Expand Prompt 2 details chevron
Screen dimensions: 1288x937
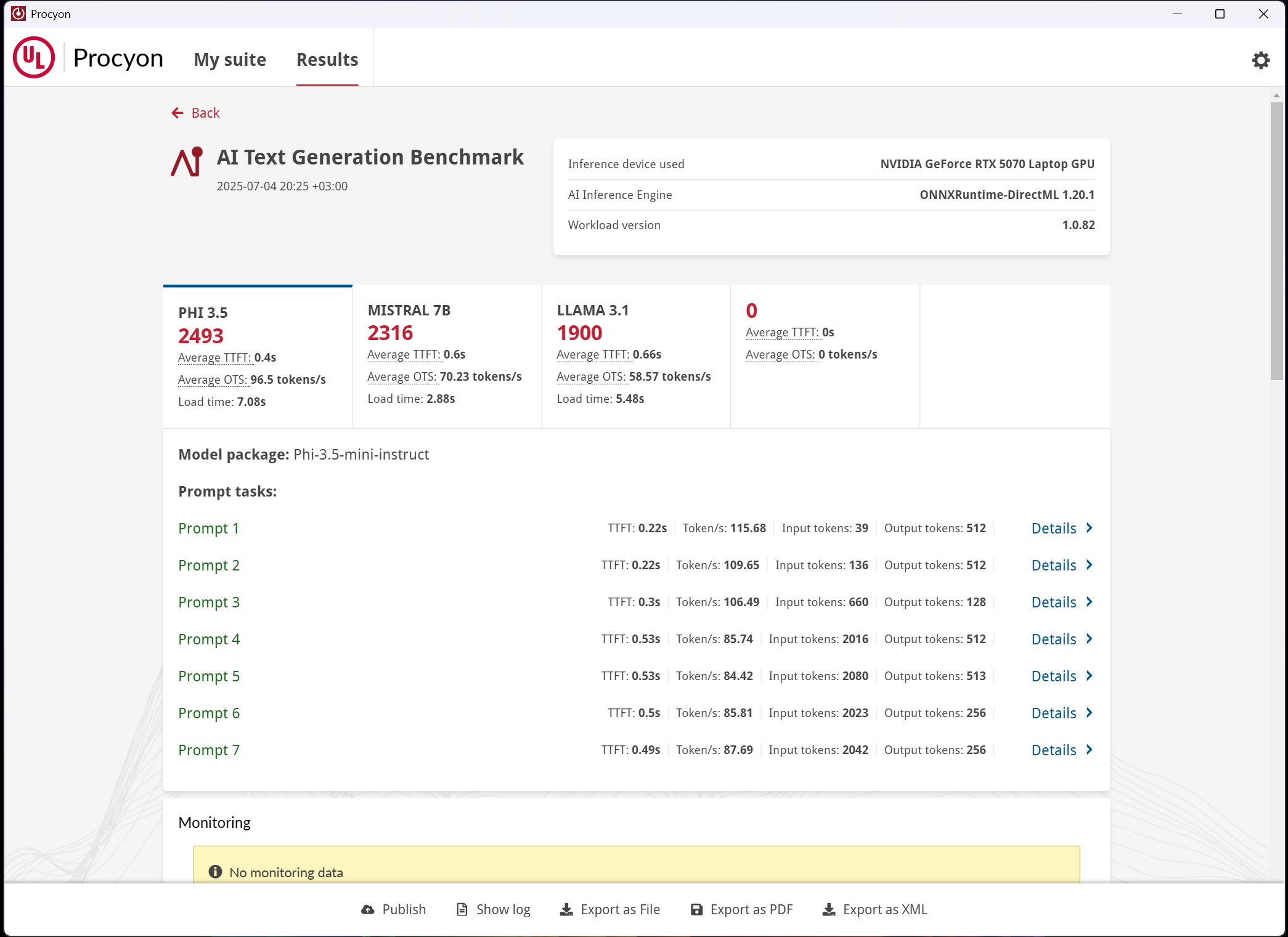coord(1090,565)
